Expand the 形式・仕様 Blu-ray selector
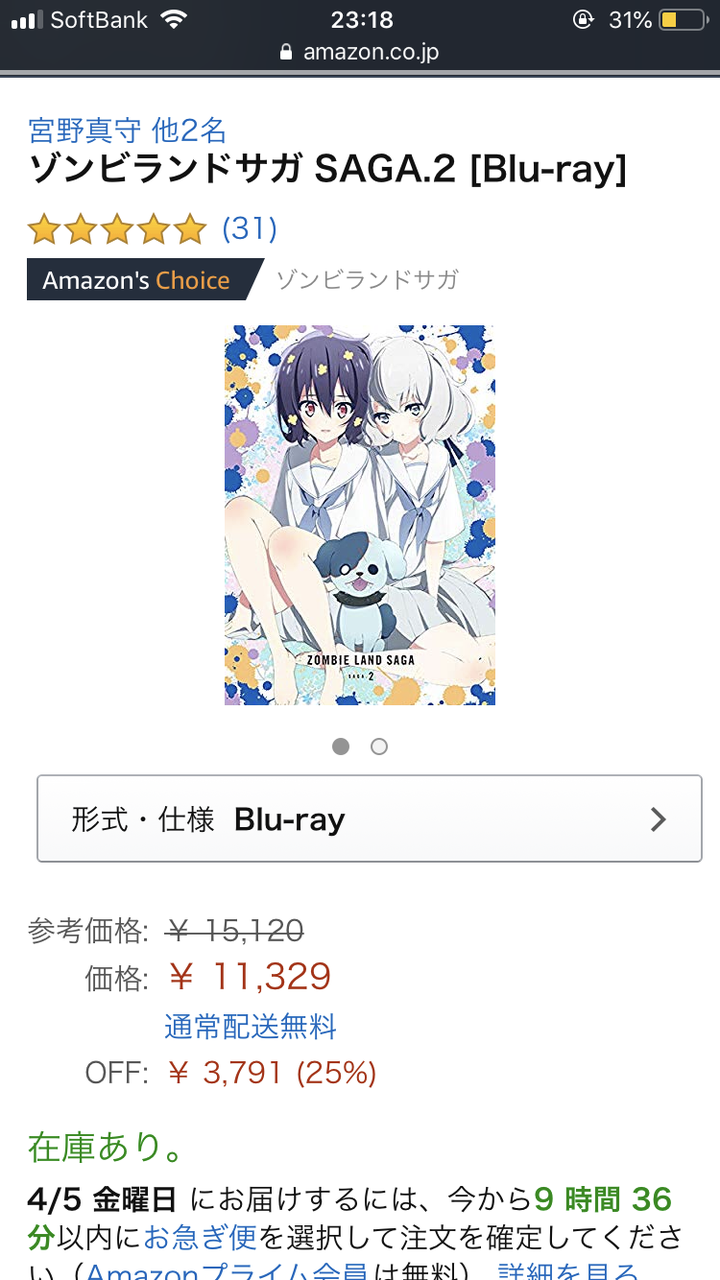Screen dimensions: 720x1280 (x=370, y=819)
